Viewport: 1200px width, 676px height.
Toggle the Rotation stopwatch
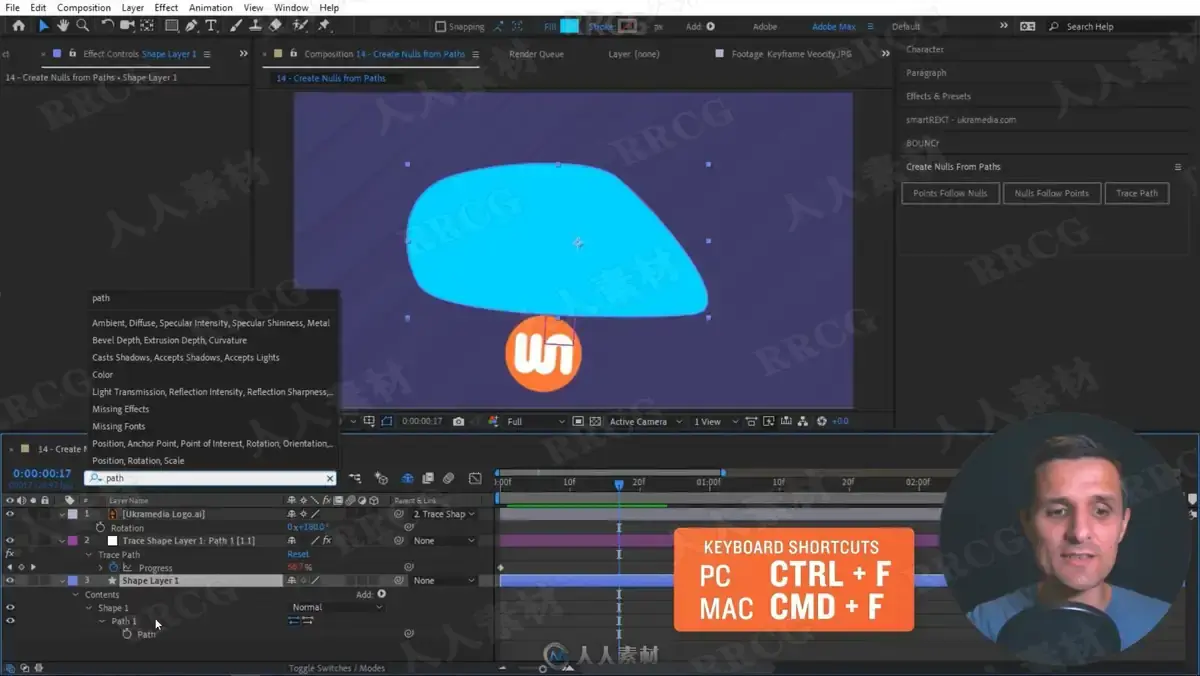coord(100,528)
